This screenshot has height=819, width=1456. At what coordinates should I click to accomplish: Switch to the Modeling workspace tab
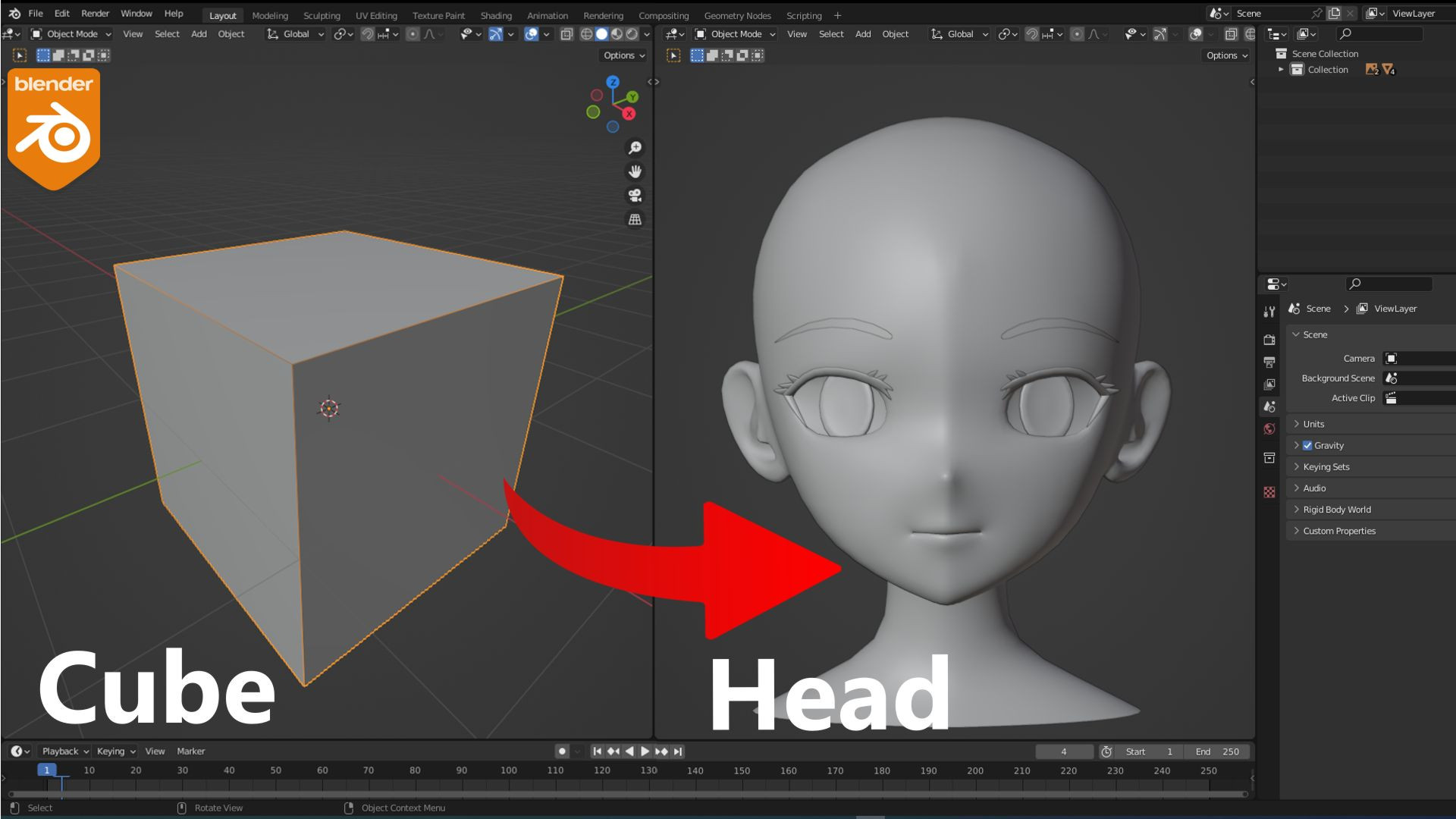(270, 15)
